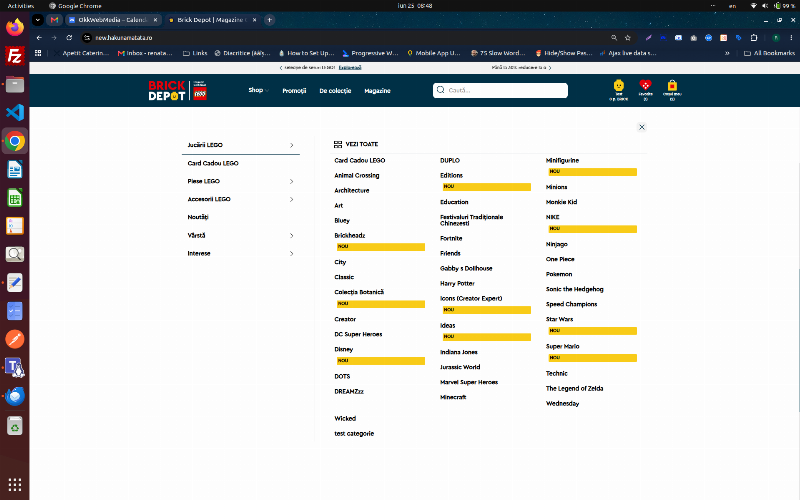This screenshot has height=500, width=800.
Task: Open Chrome's three-dot menu
Action: (791, 38)
